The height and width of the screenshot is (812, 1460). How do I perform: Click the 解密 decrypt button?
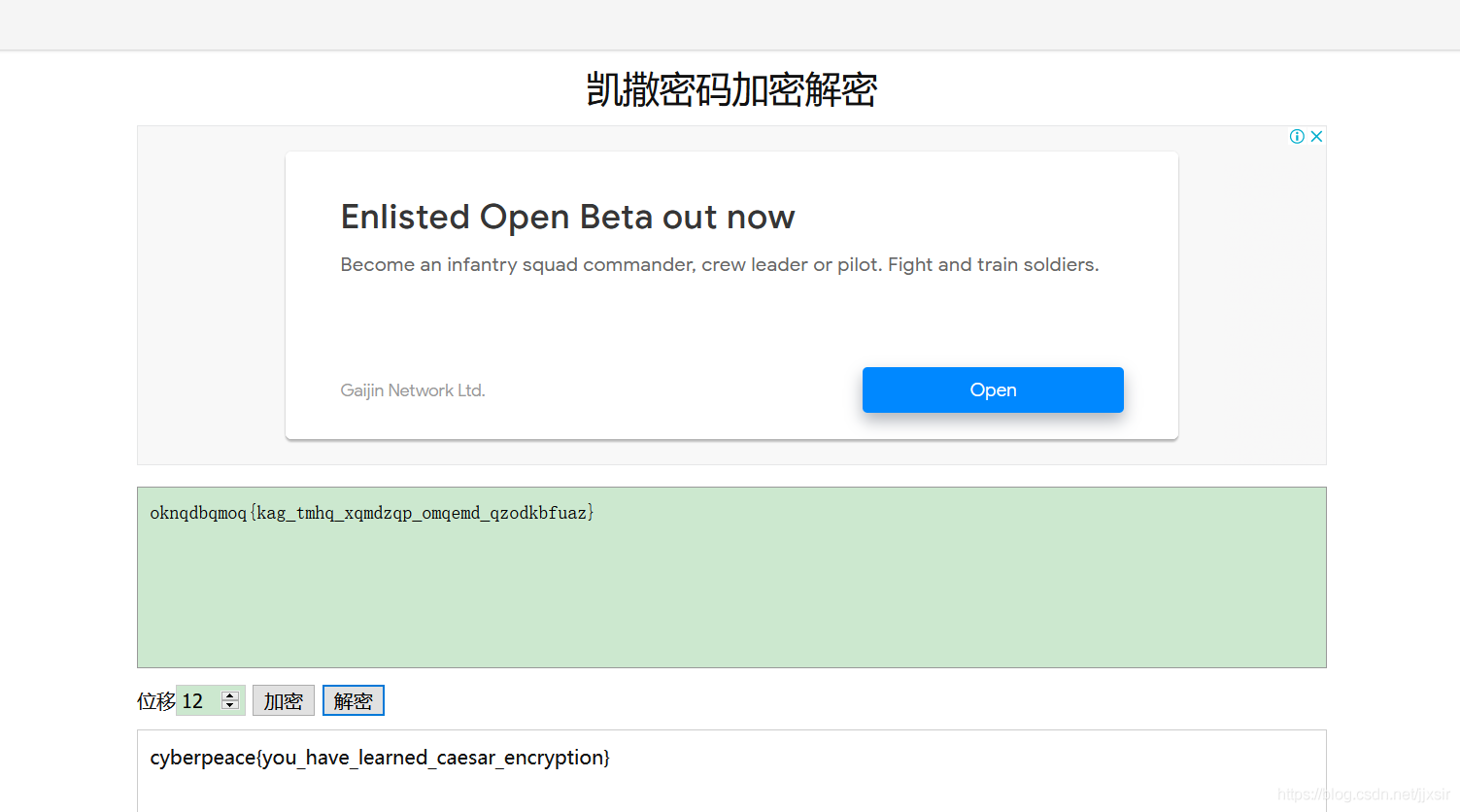pyautogui.click(x=354, y=700)
